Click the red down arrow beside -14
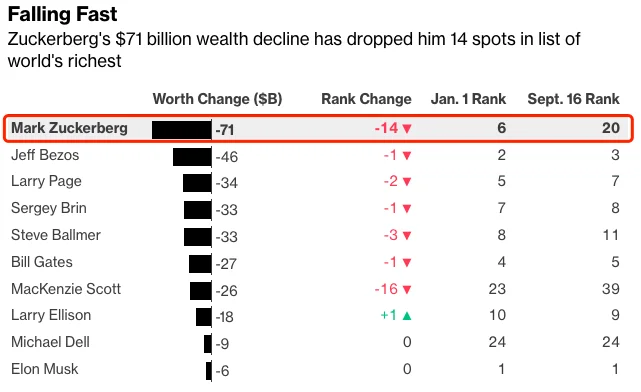This screenshot has width=641, height=392. [407, 129]
